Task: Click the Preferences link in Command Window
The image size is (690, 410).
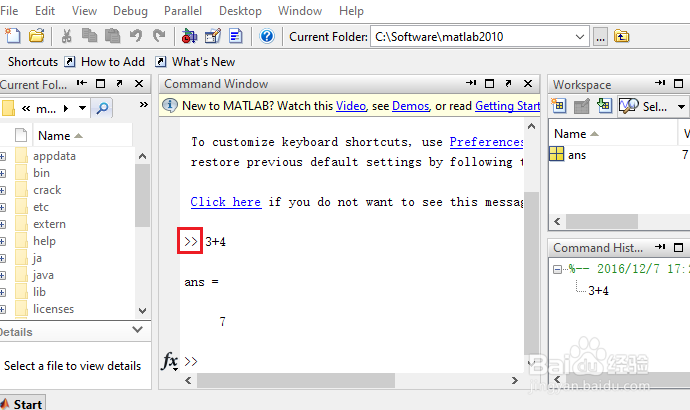Action: [486, 142]
